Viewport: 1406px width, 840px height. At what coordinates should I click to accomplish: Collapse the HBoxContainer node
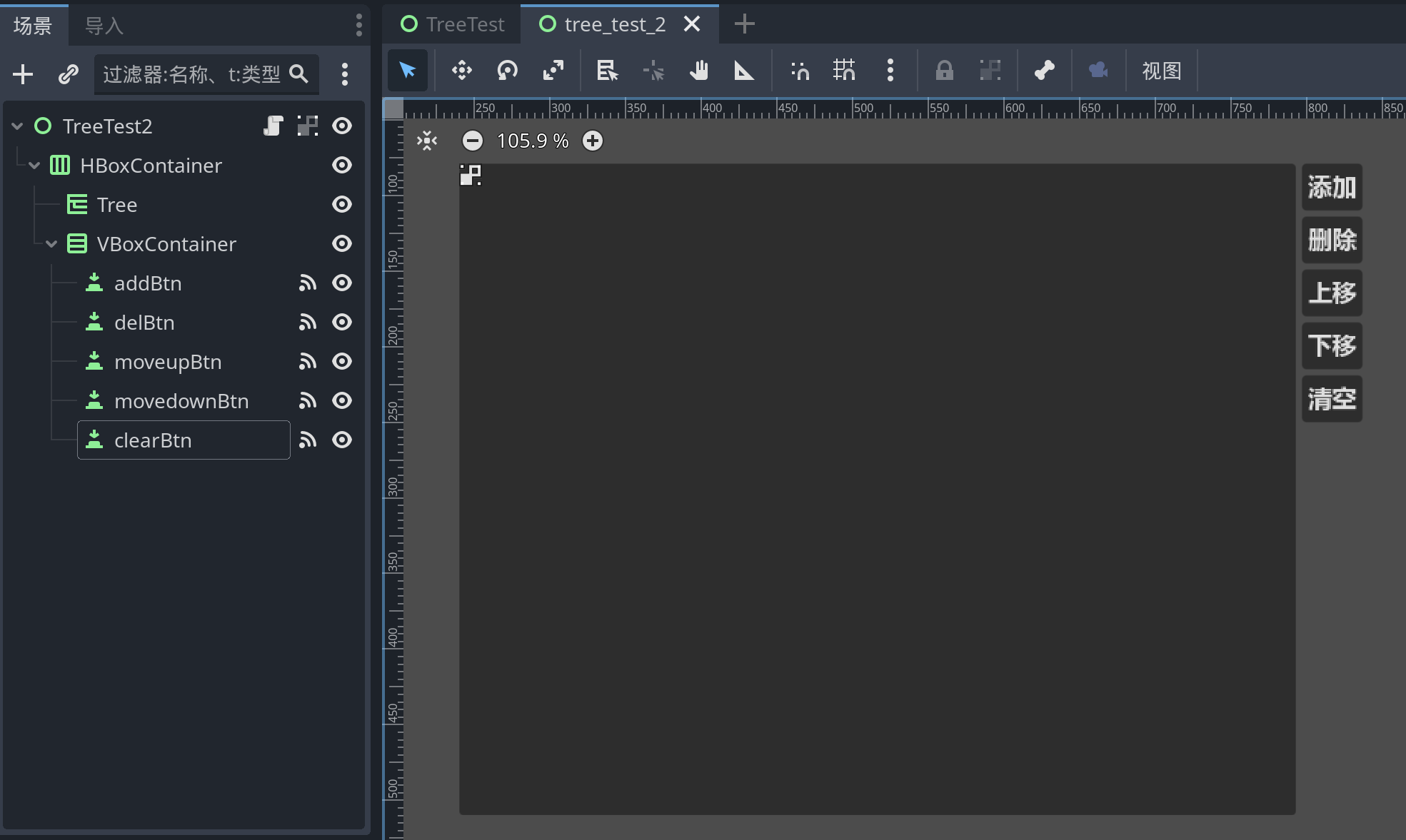34,166
